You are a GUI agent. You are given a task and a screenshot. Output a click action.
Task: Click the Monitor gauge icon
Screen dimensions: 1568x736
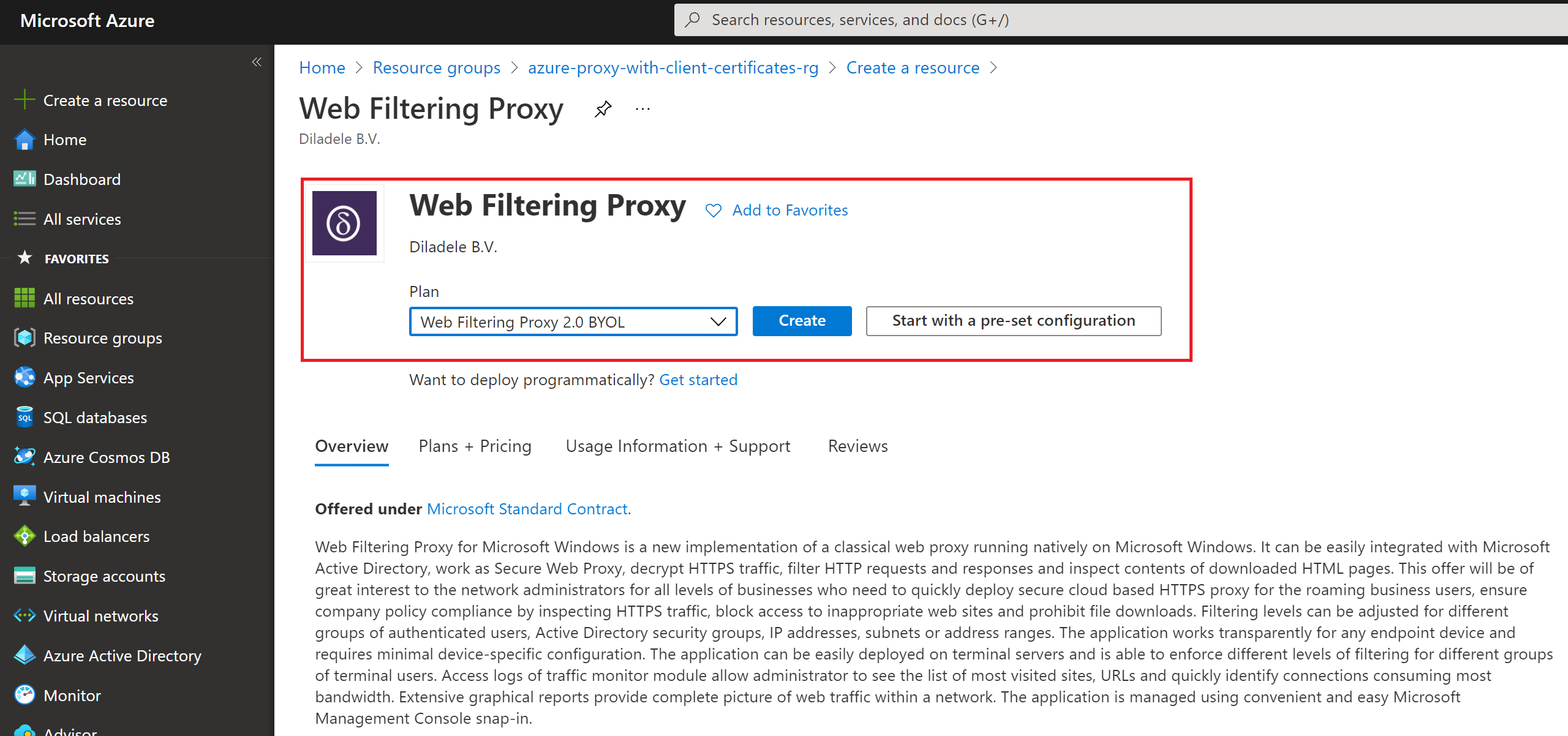24,695
